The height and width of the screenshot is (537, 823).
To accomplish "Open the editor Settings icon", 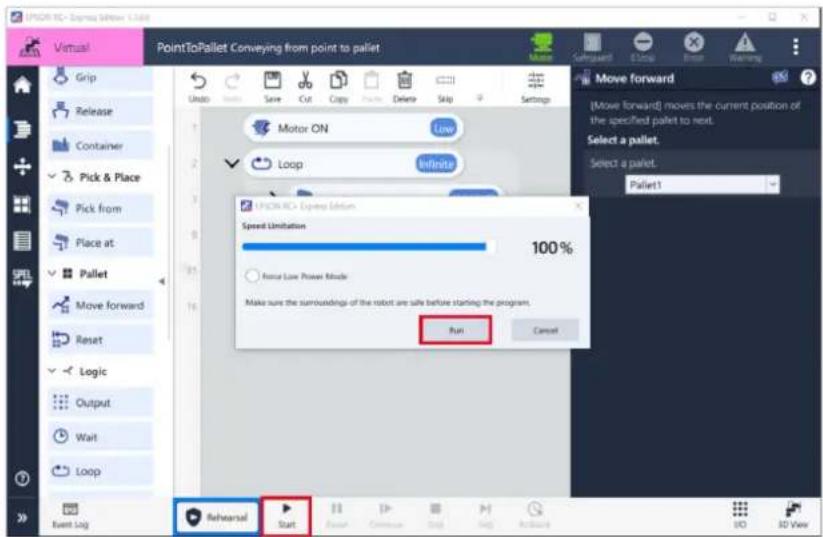I will tap(535, 87).
